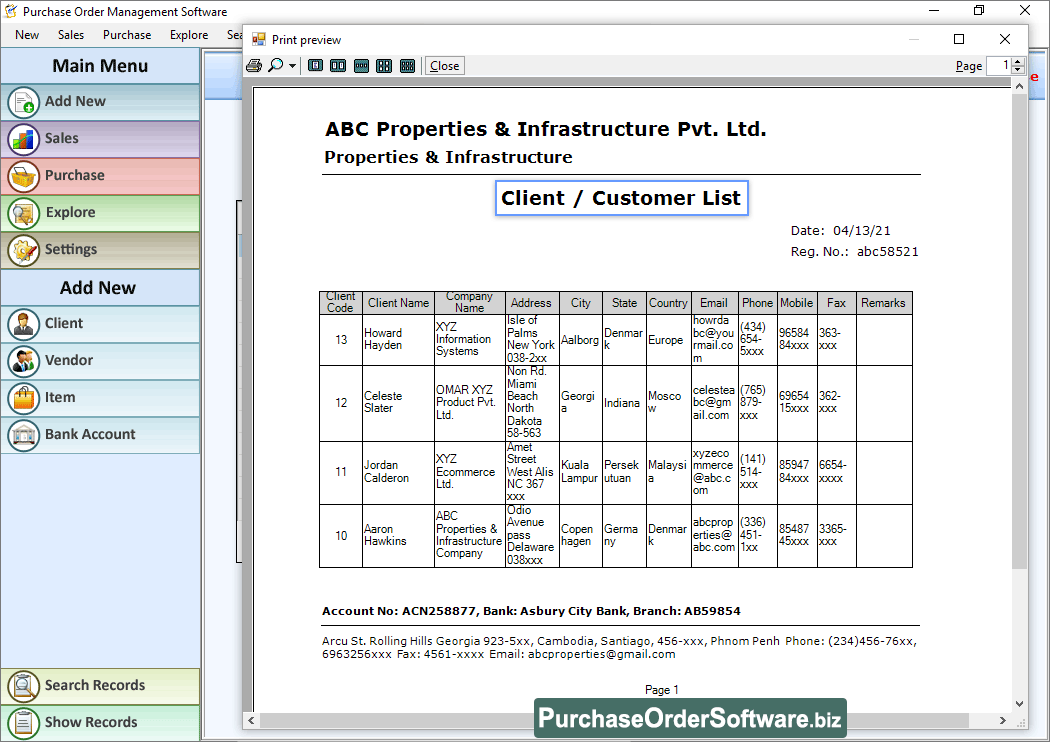Select one-page layout view icon
The image size is (1050, 742).
tap(315, 66)
